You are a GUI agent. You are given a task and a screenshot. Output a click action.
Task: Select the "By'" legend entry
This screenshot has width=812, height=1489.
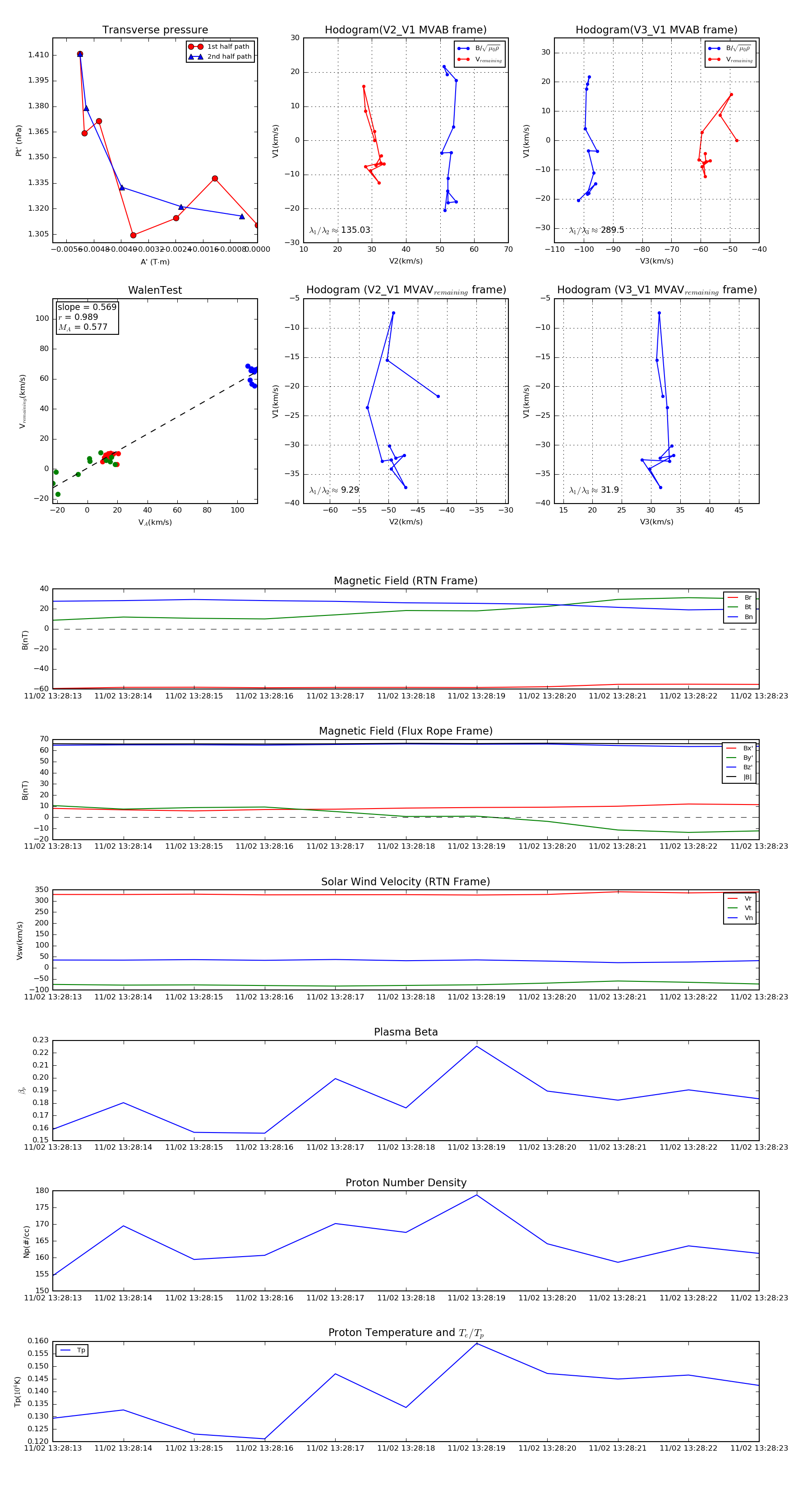coord(739,758)
